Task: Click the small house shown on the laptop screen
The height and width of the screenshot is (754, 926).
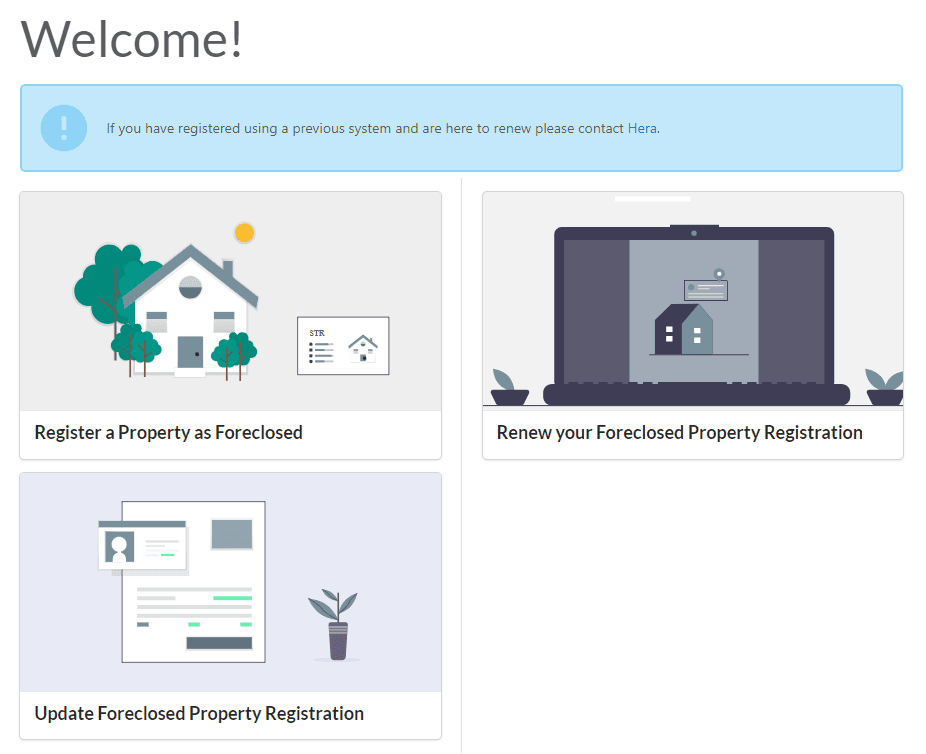Action: point(683,330)
